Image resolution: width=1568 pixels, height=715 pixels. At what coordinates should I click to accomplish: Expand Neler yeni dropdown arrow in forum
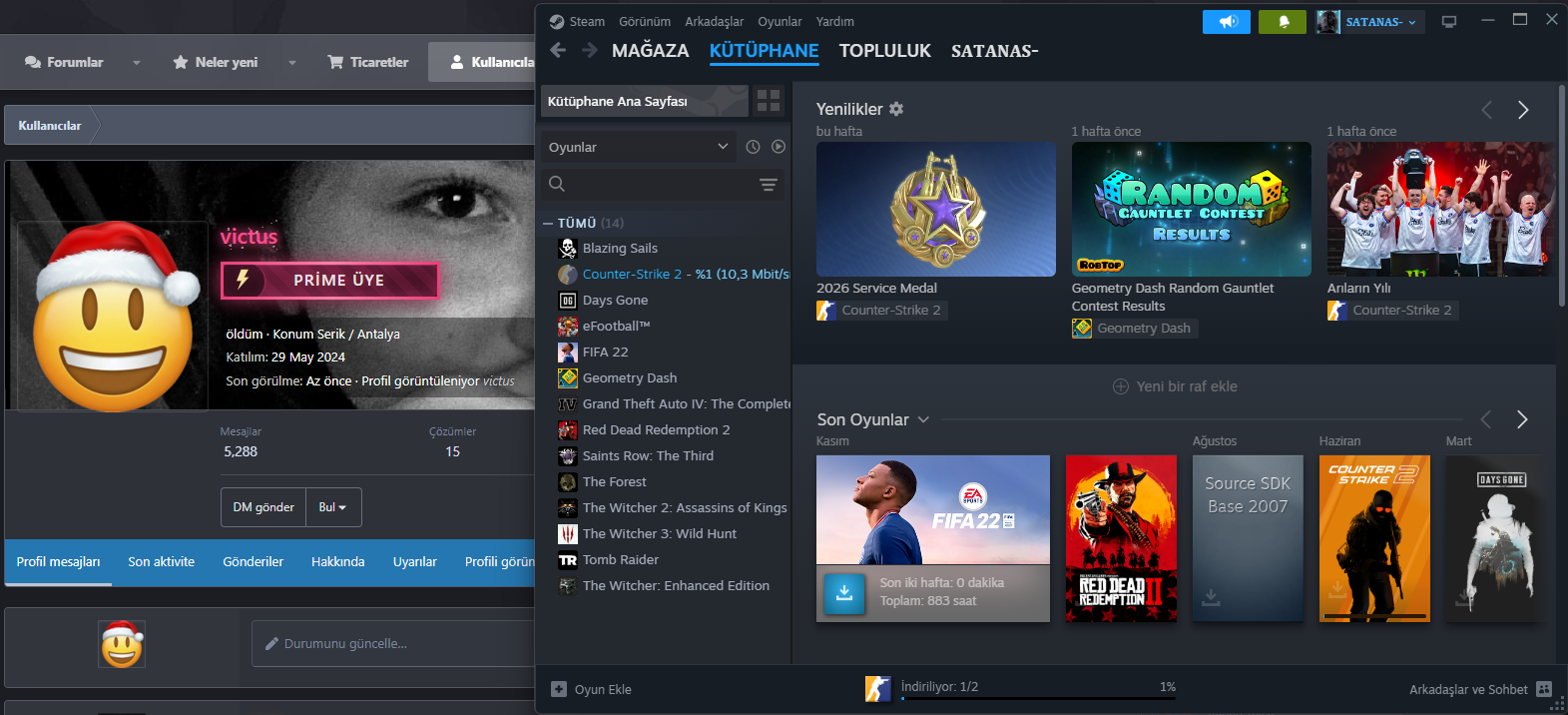292,62
